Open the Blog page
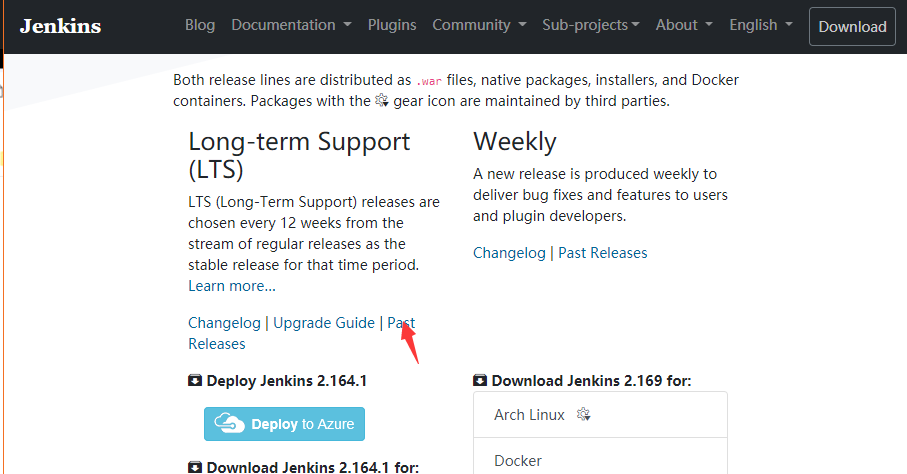 pyautogui.click(x=200, y=25)
